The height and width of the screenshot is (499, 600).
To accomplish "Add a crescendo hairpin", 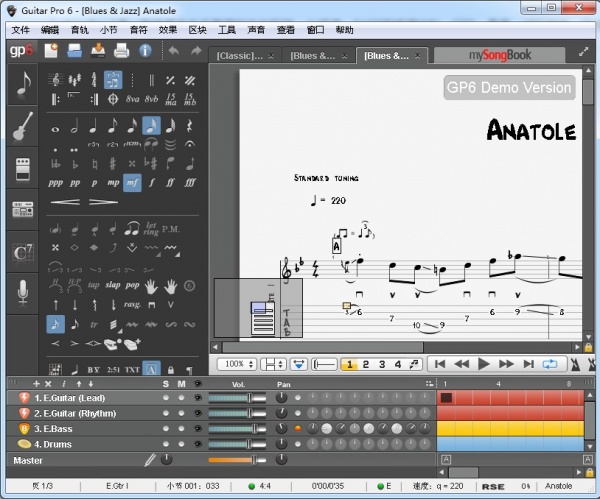I will pos(65,202).
